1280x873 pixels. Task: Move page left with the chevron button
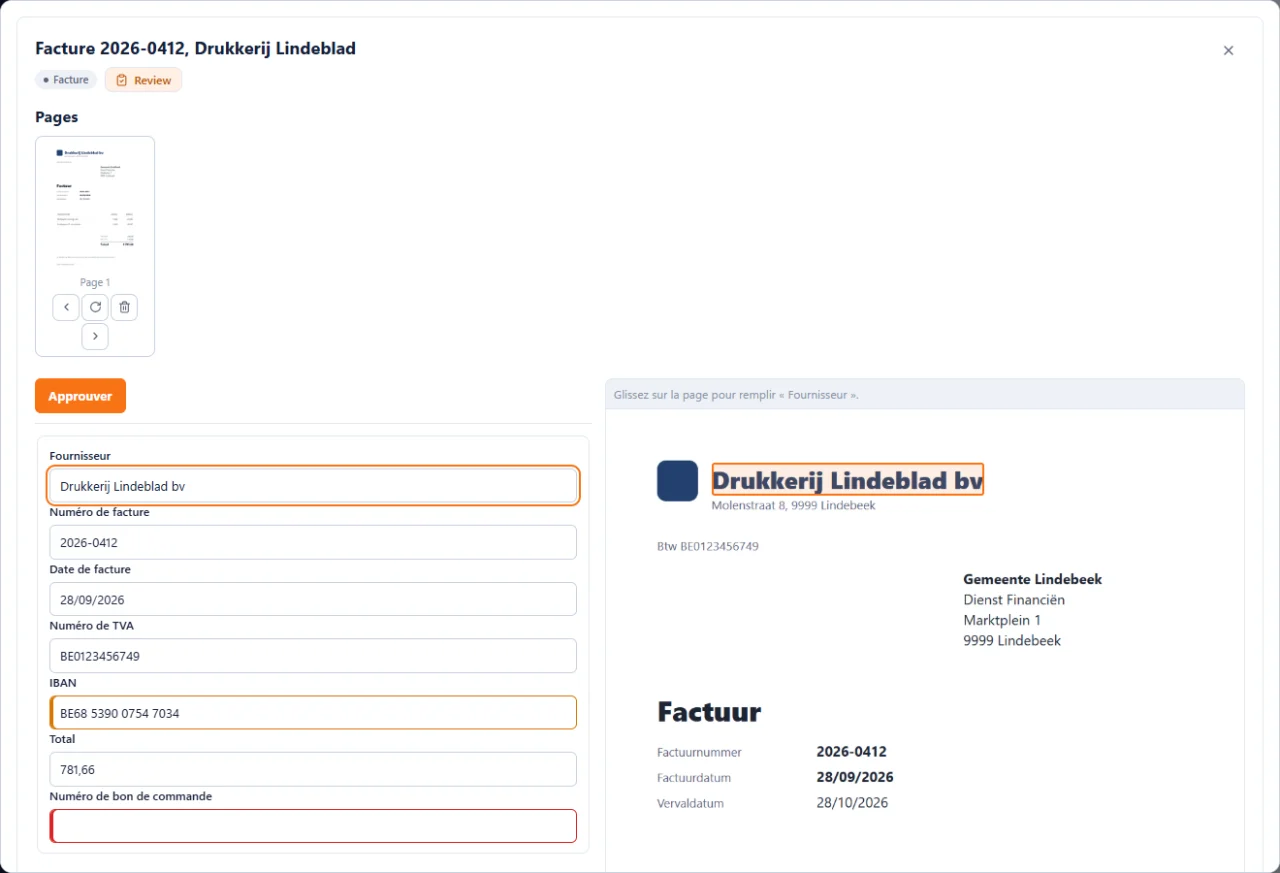[x=66, y=307]
